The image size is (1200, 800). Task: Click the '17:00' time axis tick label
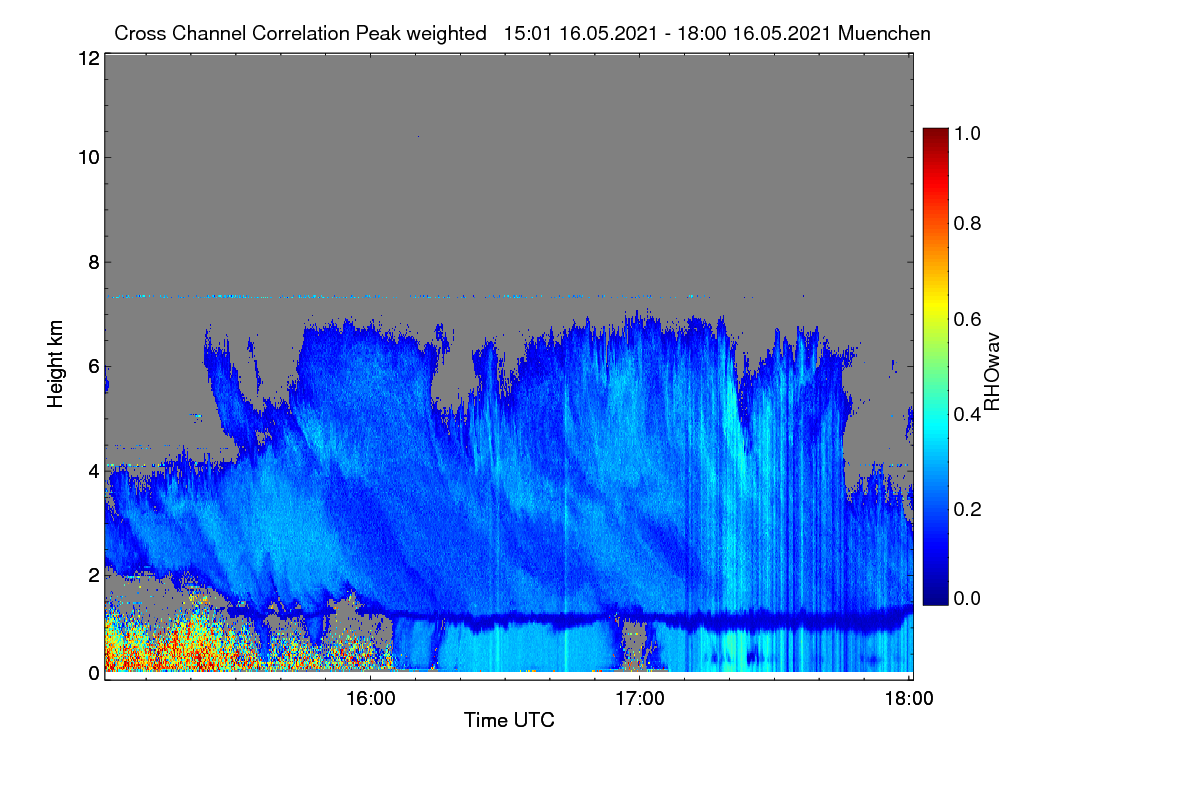(x=640, y=698)
